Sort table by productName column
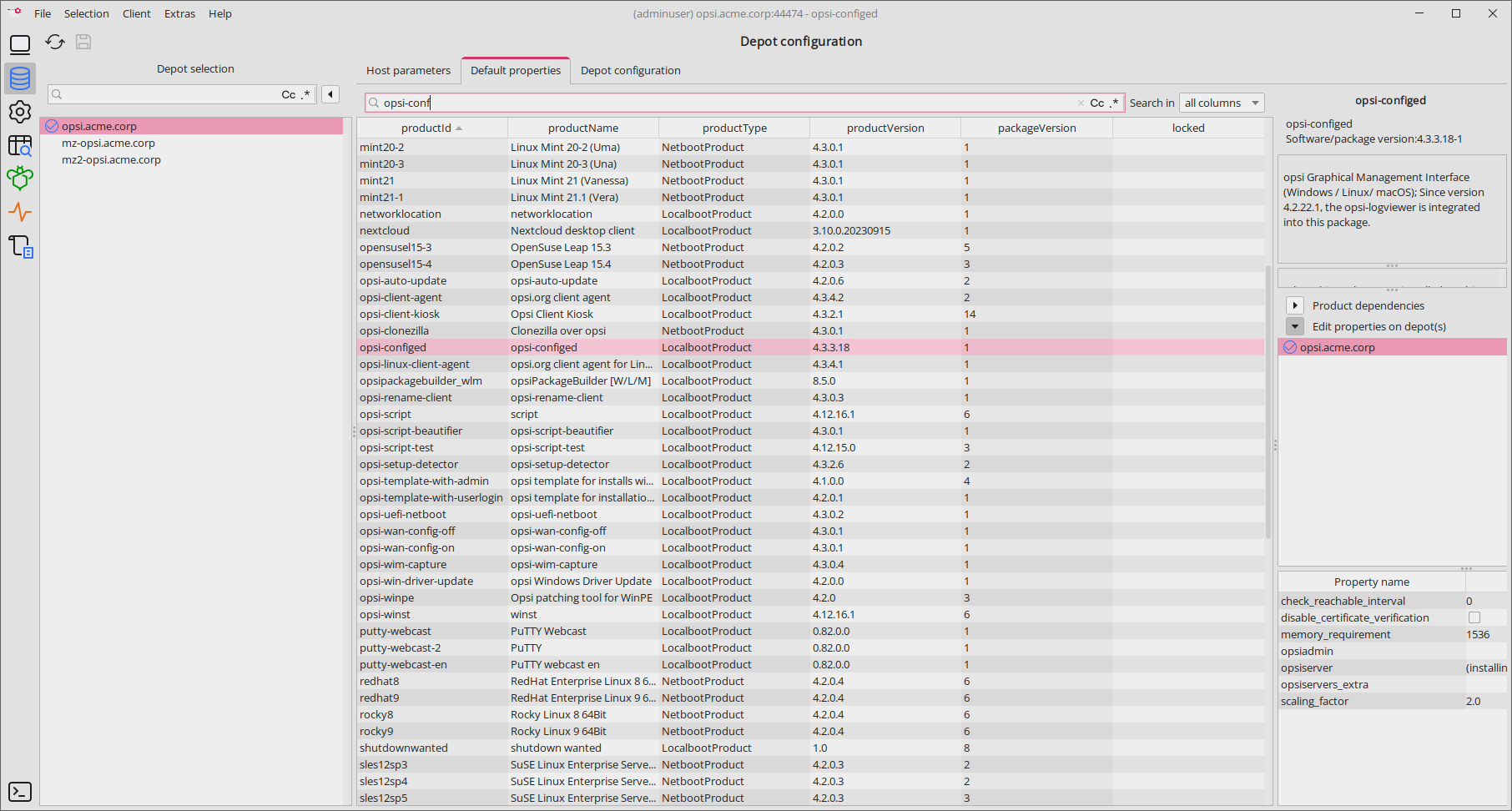 click(583, 128)
